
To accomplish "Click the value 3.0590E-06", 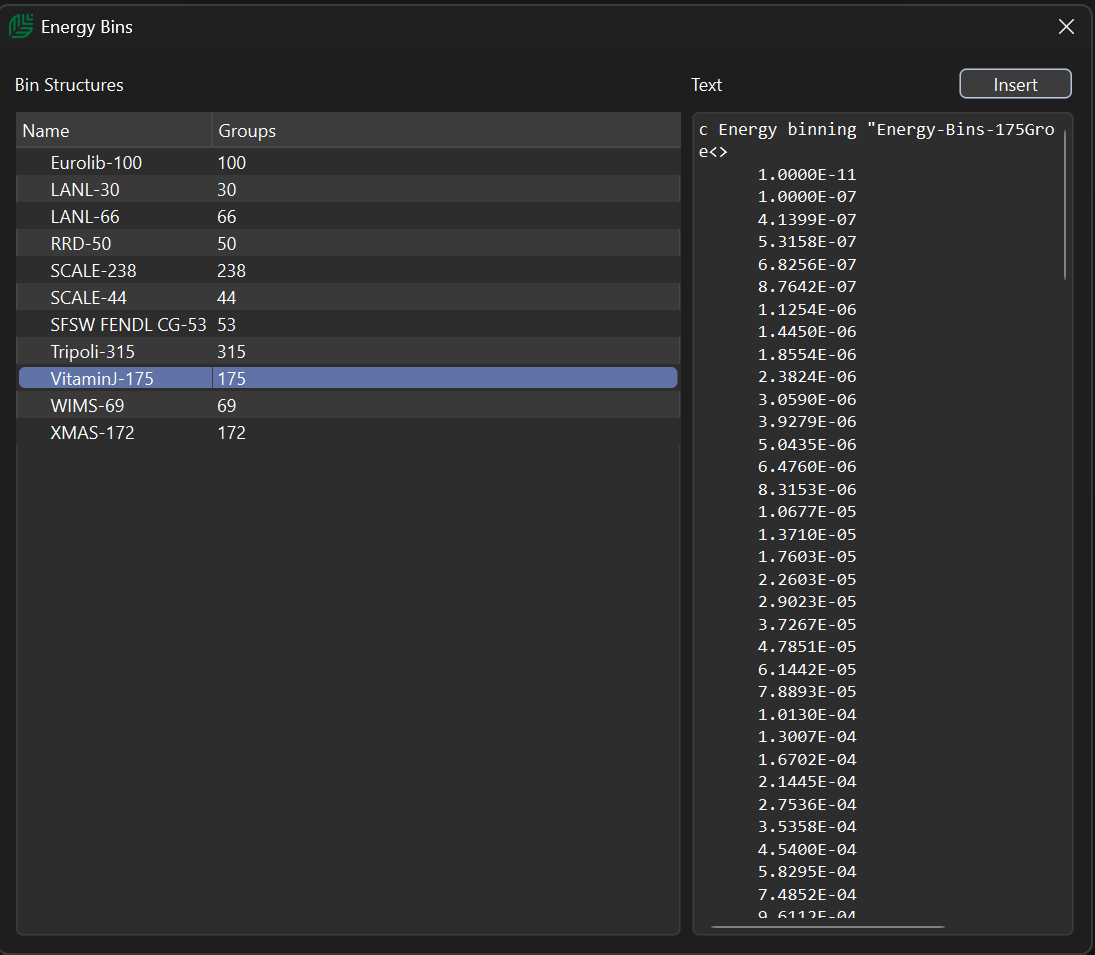I will 807,400.
